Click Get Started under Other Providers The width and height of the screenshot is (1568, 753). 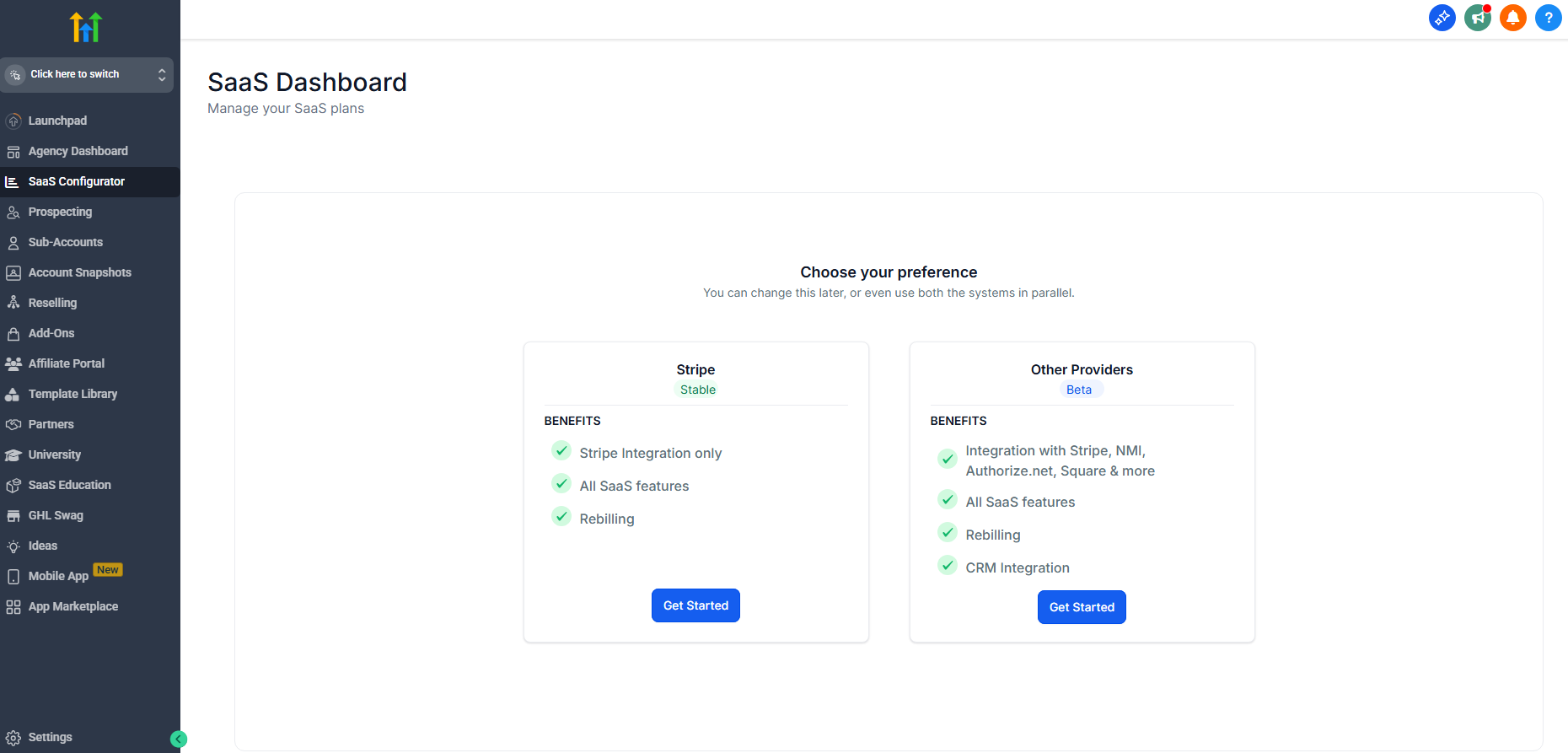[x=1082, y=607]
